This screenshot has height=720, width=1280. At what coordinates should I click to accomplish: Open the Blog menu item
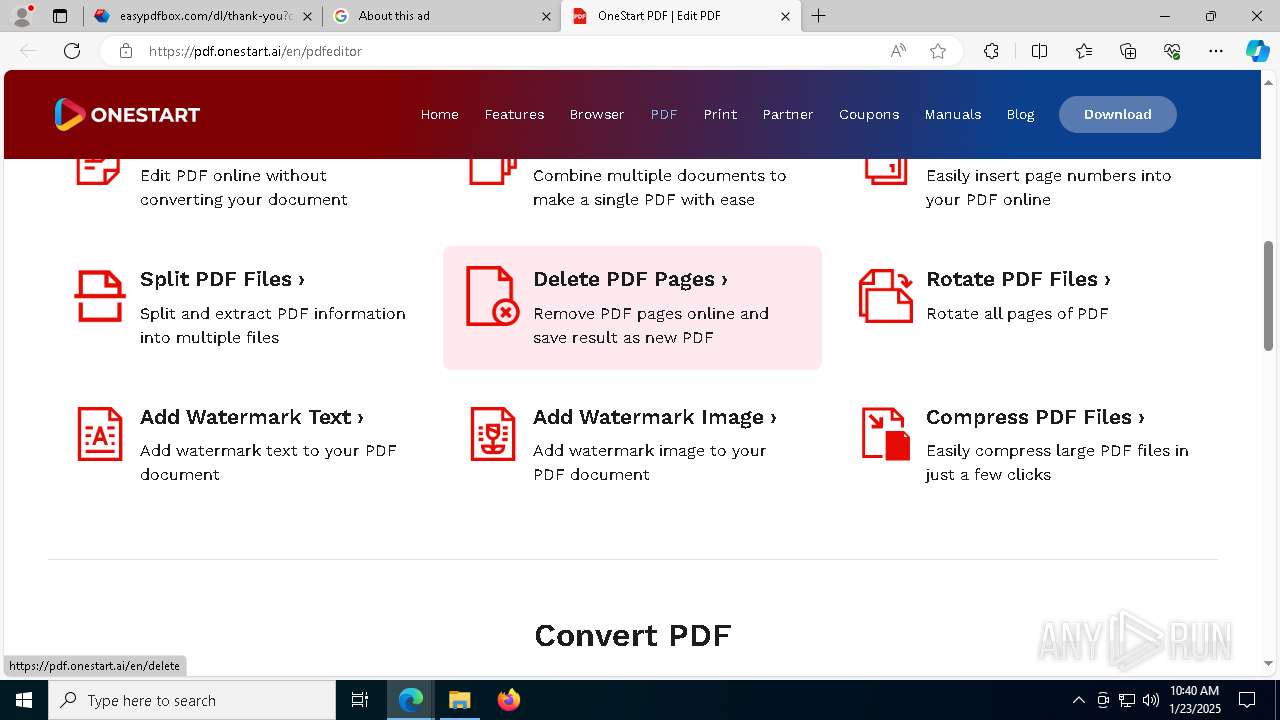coord(1020,114)
